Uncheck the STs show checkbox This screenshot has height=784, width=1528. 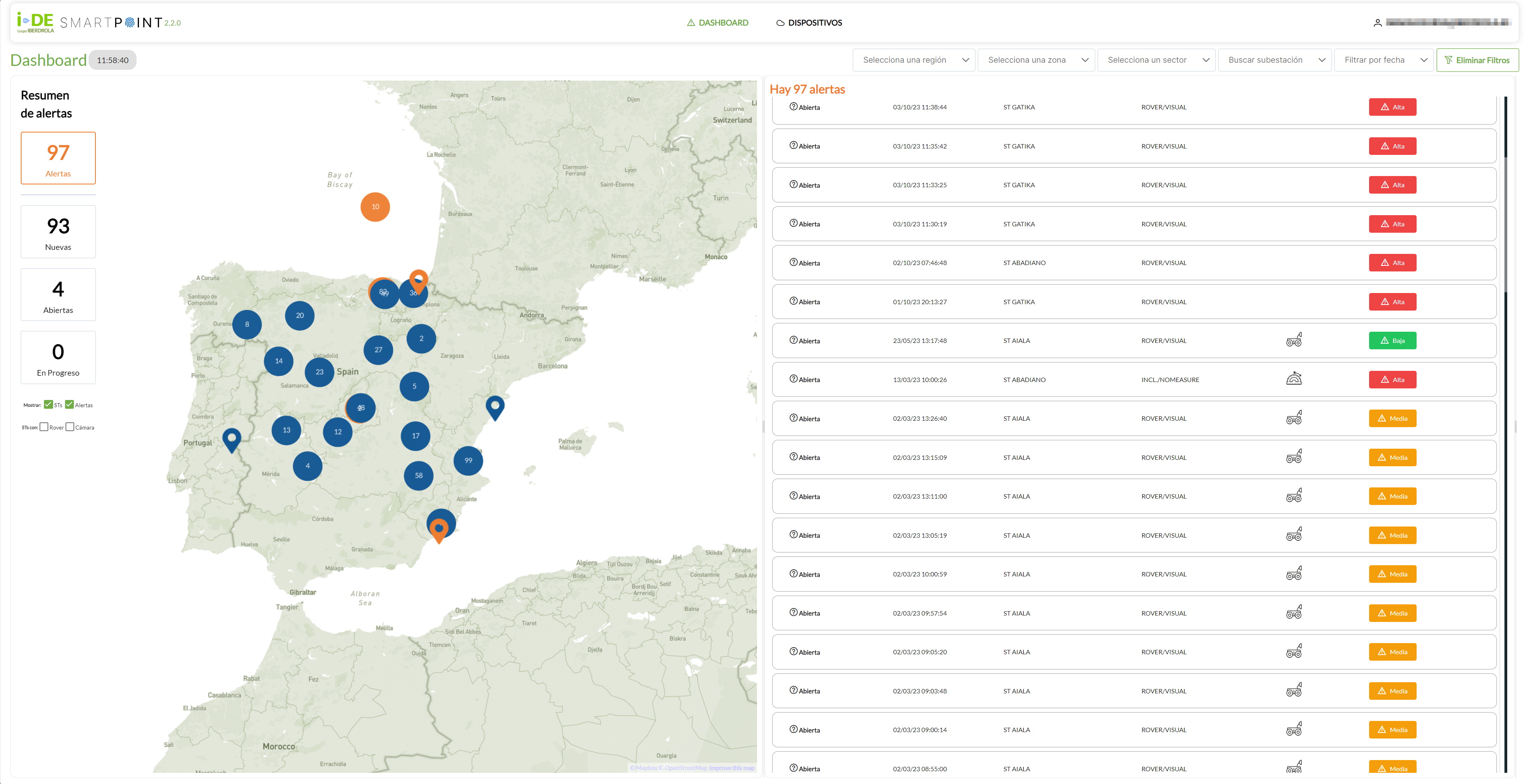[x=48, y=404]
